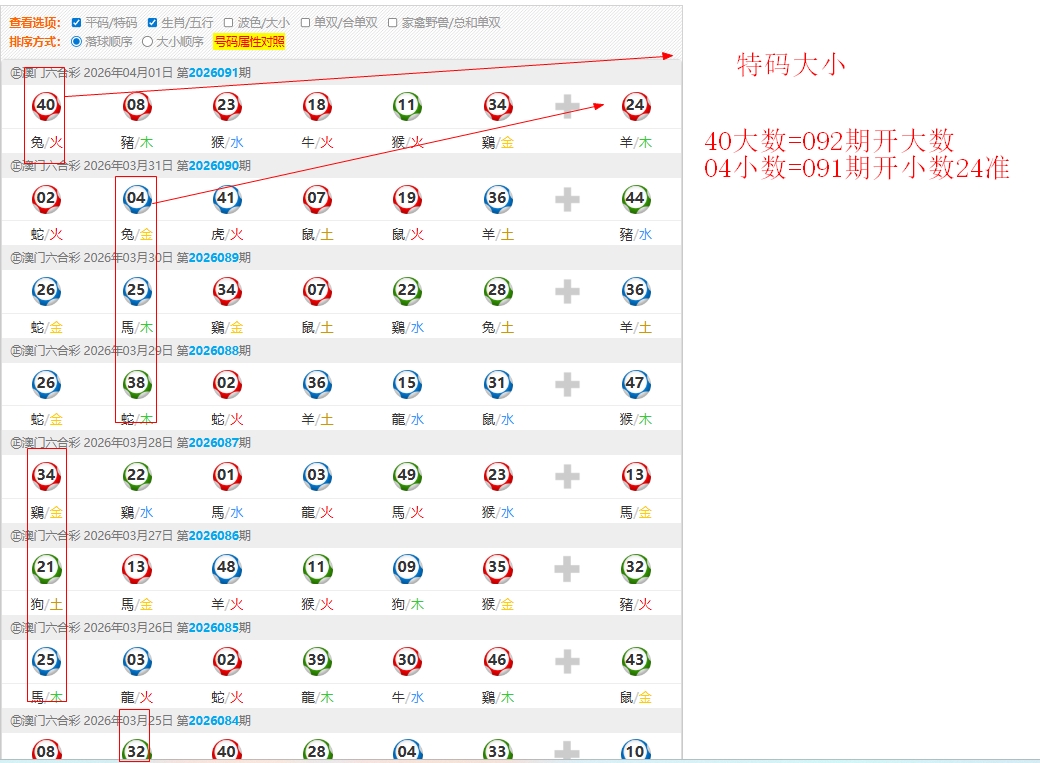
Task: Select red ball 46 in draw 2026085
Action: point(497,660)
